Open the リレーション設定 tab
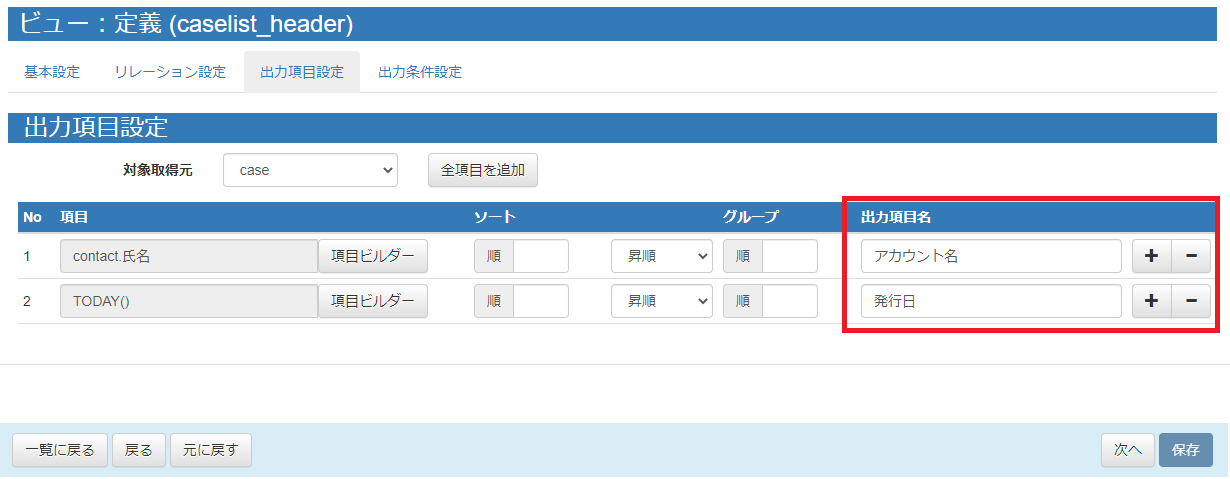The width and height of the screenshot is (1230, 479). [x=170, y=72]
